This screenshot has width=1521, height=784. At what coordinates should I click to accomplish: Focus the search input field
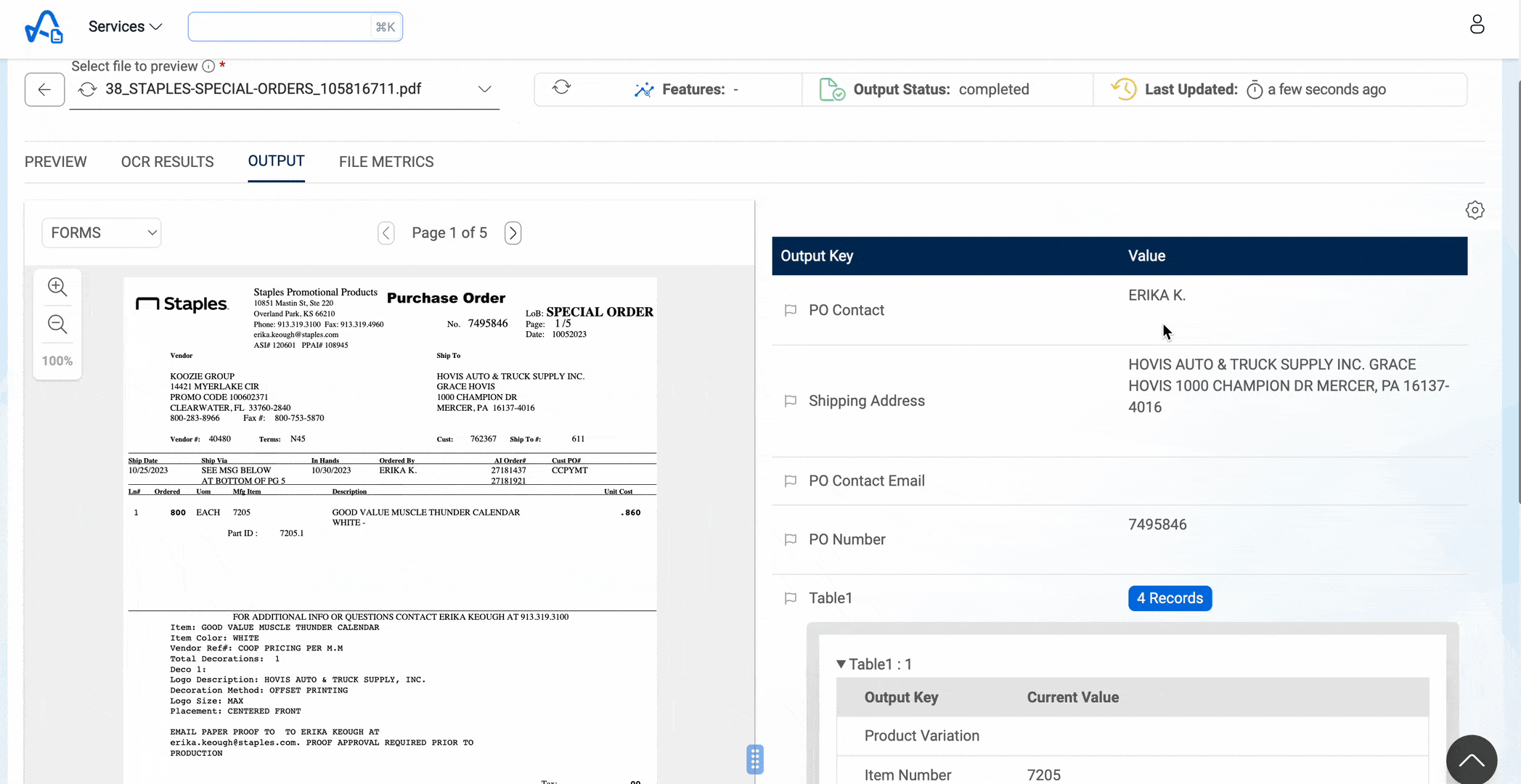click(x=295, y=27)
